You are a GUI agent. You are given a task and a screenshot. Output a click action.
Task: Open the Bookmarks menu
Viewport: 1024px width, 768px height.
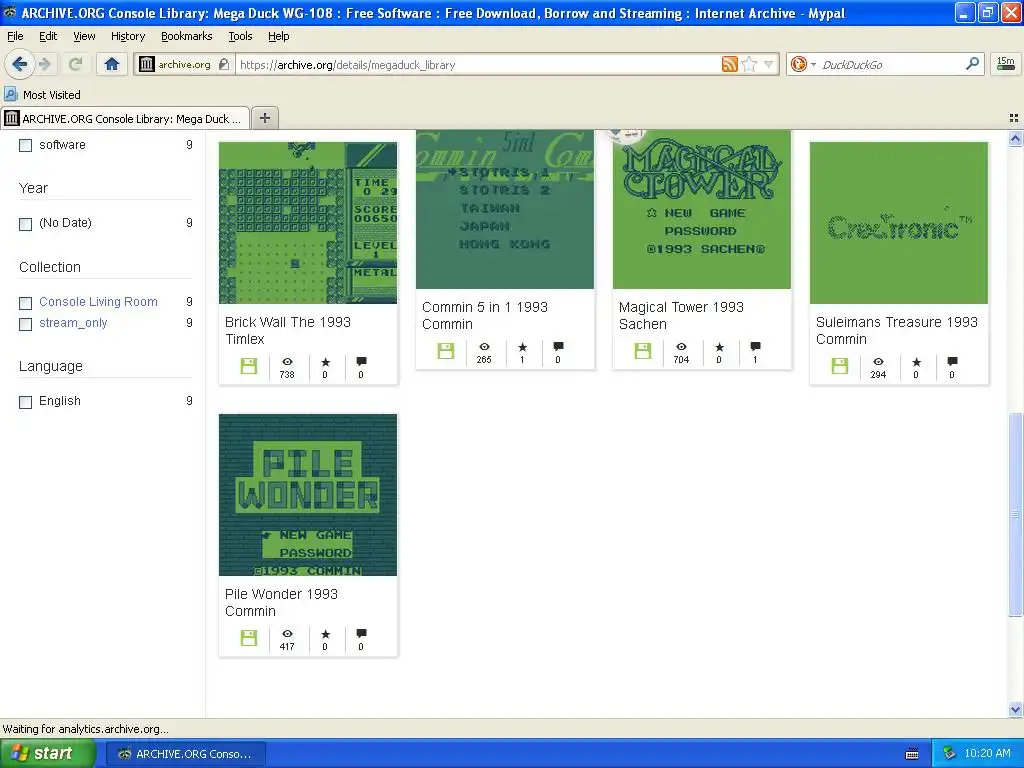click(x=187, y=36)
